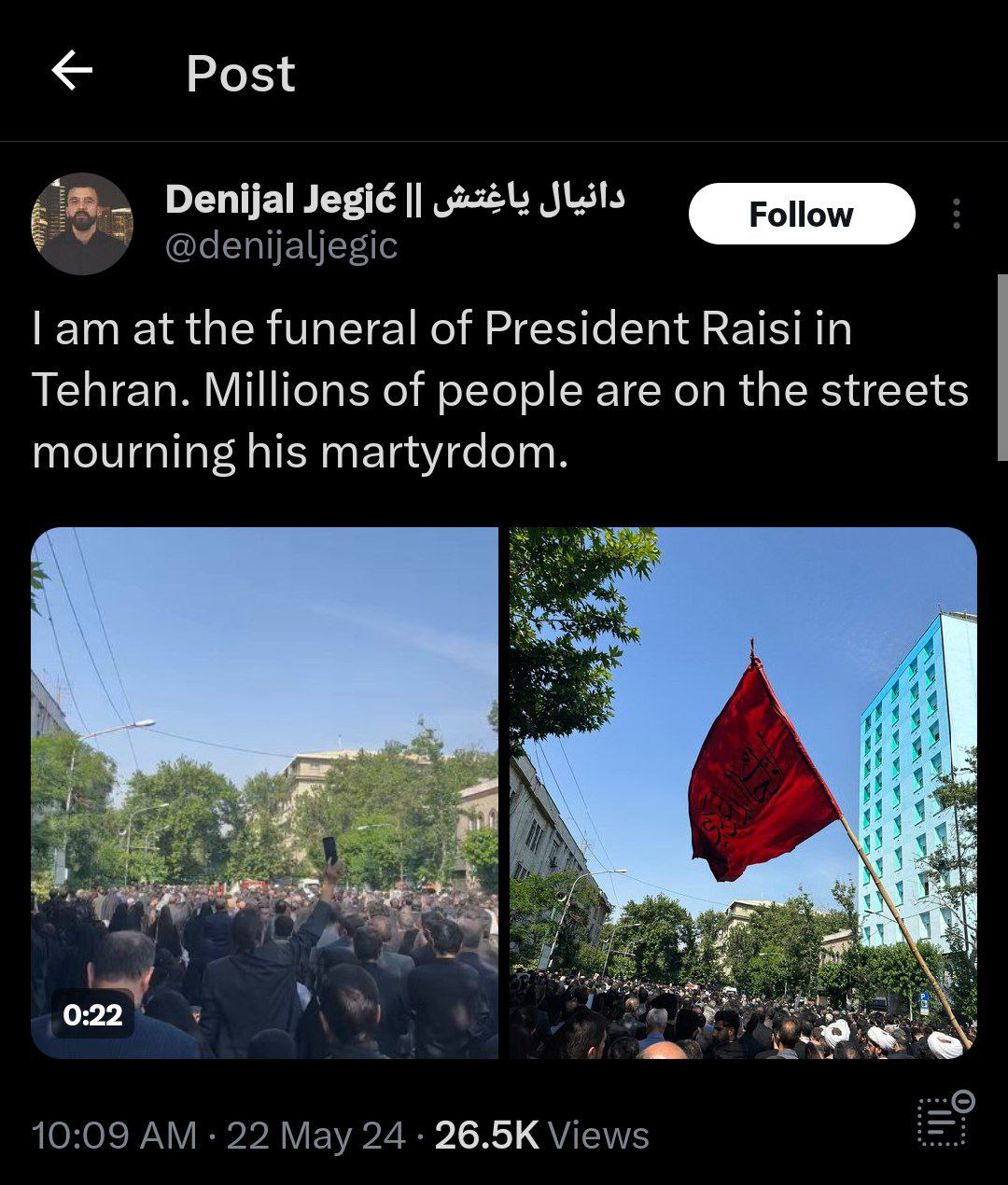Tap the sky area of the video preview
This screenshot has height=1185, width=1008.
(x=280, y=634)
